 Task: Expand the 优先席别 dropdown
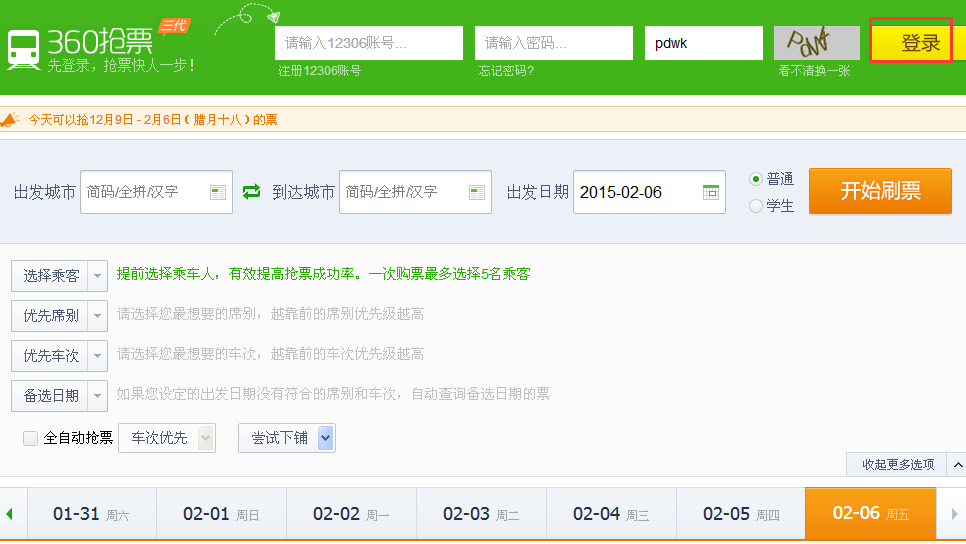click(59, 316)
